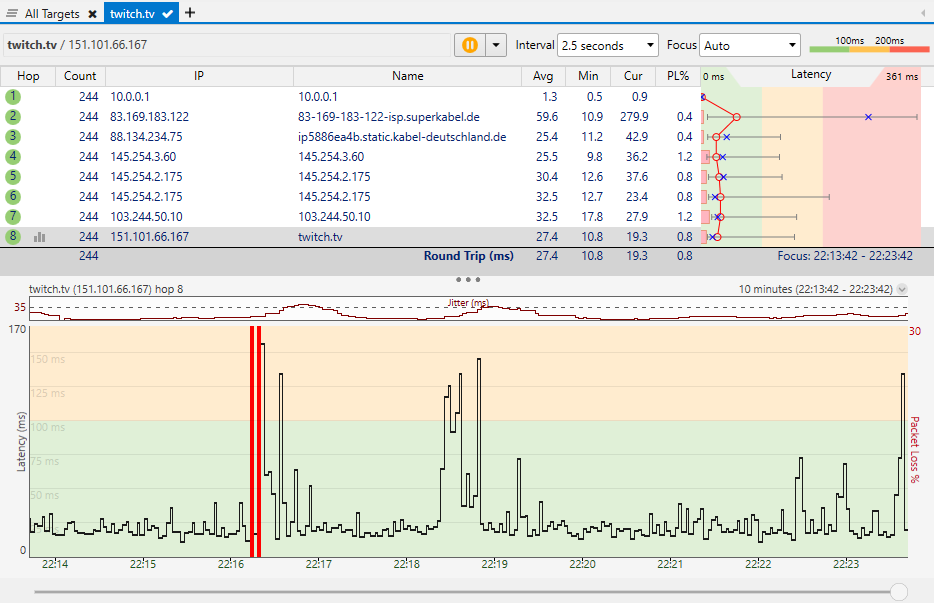Click the PL% column header

point(677,76)
